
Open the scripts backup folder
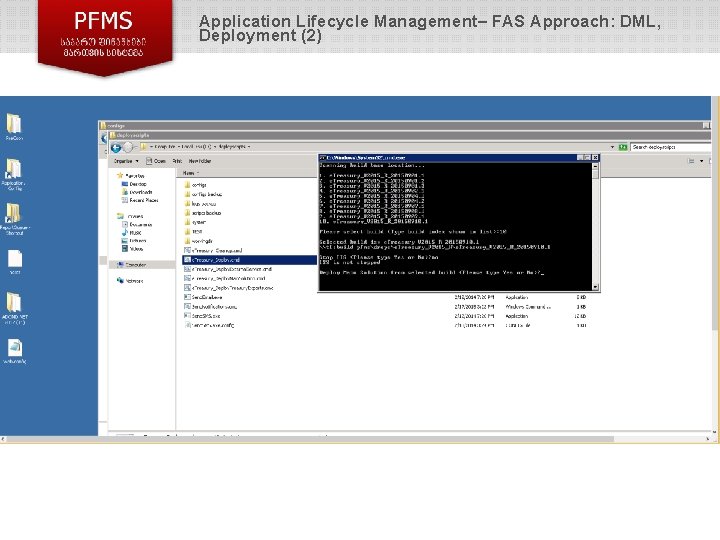[x=202, y=213]
